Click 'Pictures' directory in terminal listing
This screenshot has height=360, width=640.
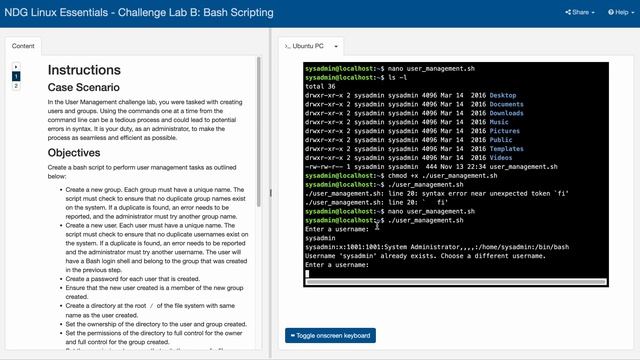(504, 131)
